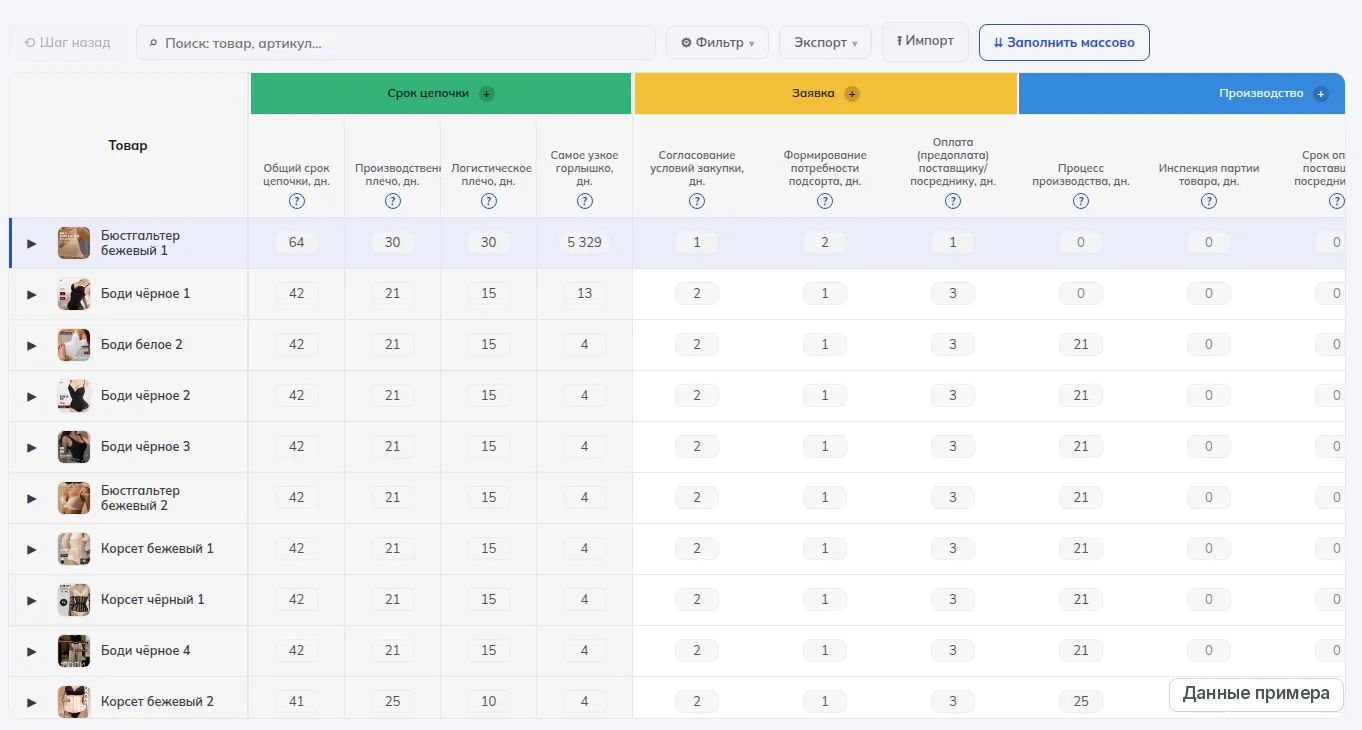Open thumbnail of Корсет чёрный 1
This screenshot has height=730, width=1362.
pos(74,600)
